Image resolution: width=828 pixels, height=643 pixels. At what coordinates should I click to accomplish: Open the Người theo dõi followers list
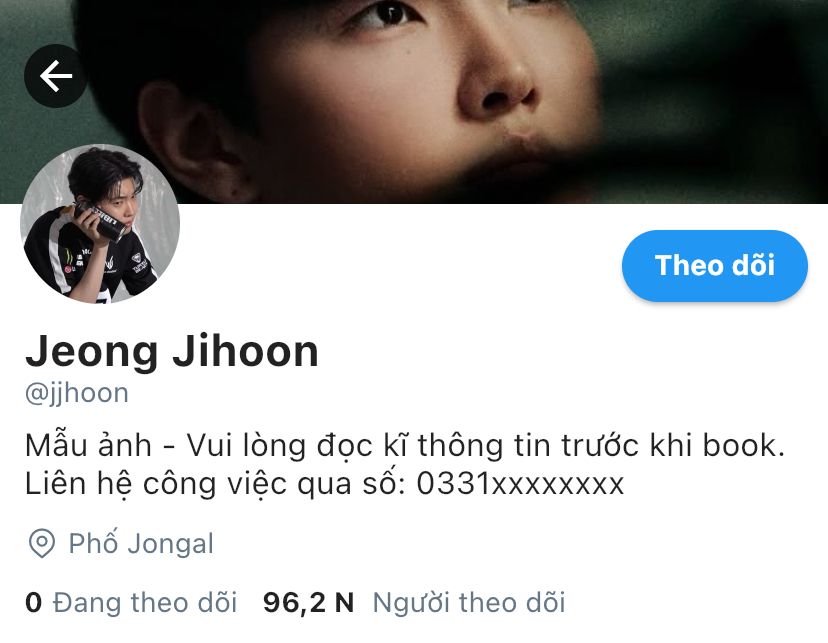[469, 602]
